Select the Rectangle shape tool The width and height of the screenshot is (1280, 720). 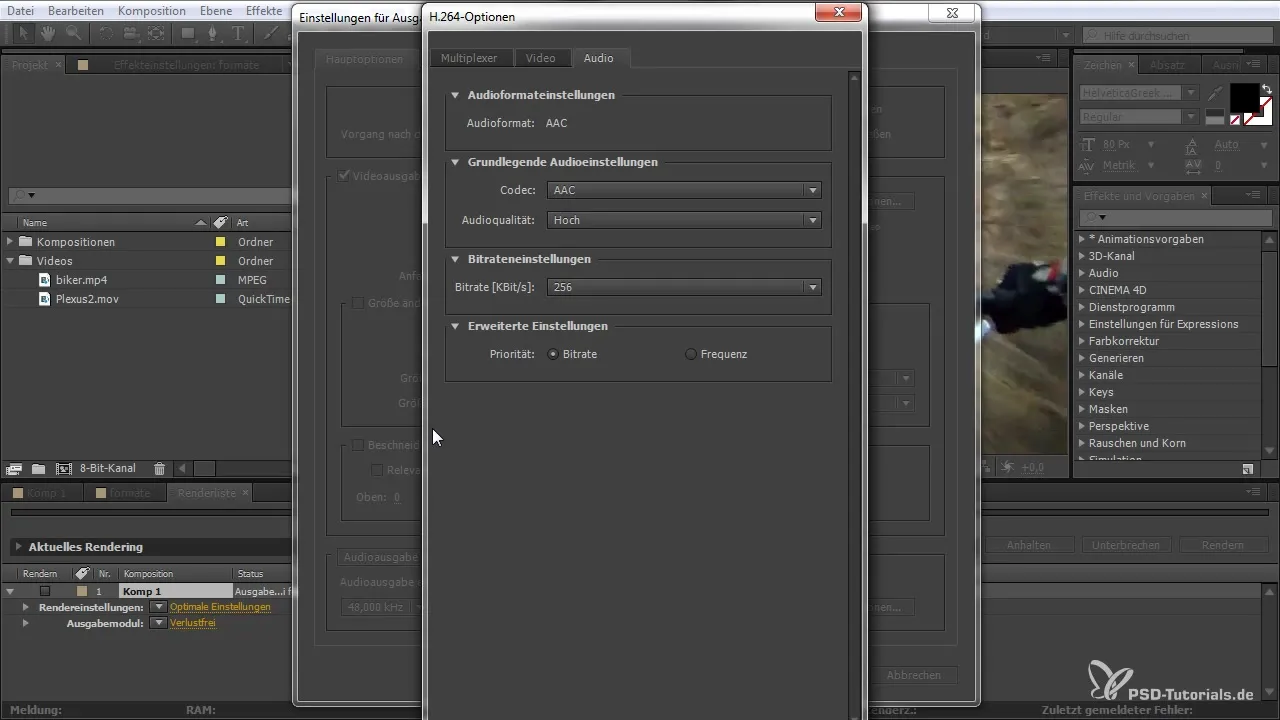[188, 33]
